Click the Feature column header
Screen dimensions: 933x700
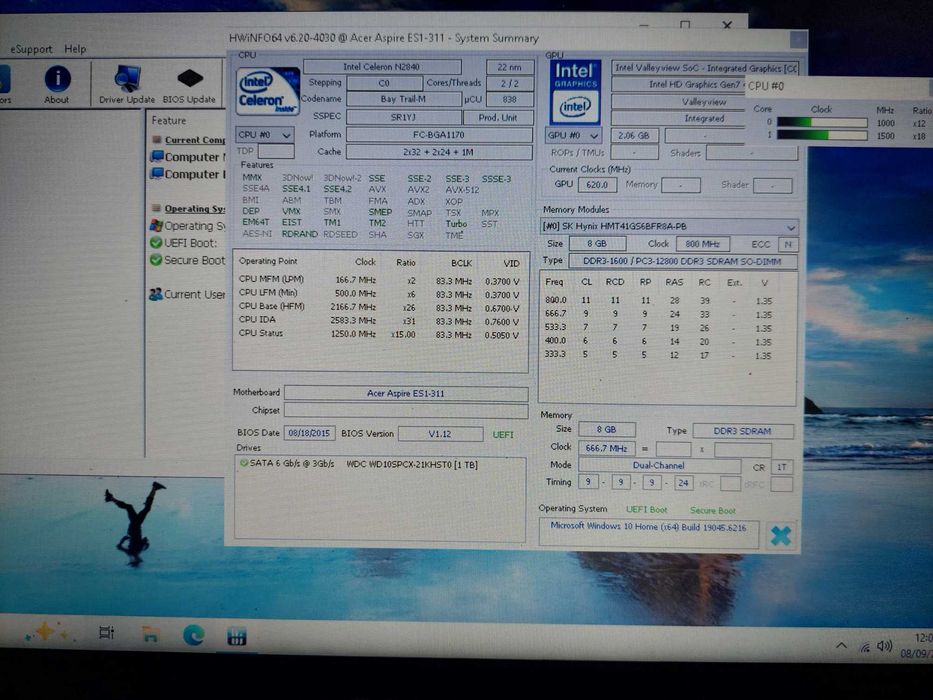[169, 120]
